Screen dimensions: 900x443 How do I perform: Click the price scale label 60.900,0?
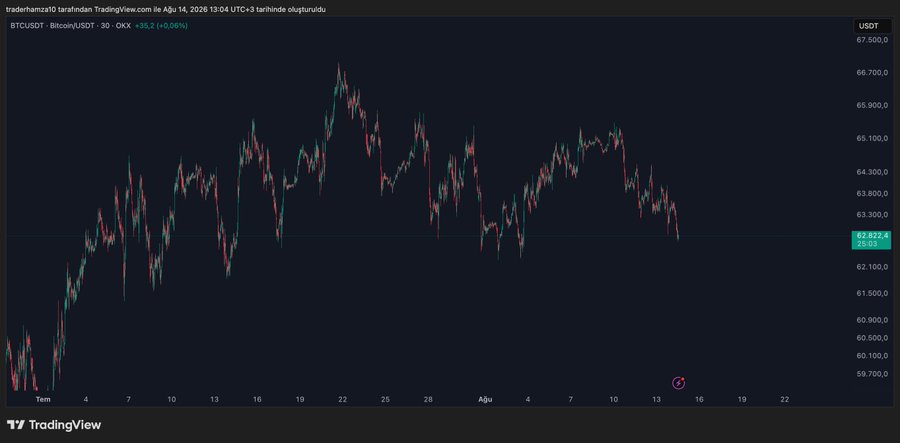pos(872,320)
